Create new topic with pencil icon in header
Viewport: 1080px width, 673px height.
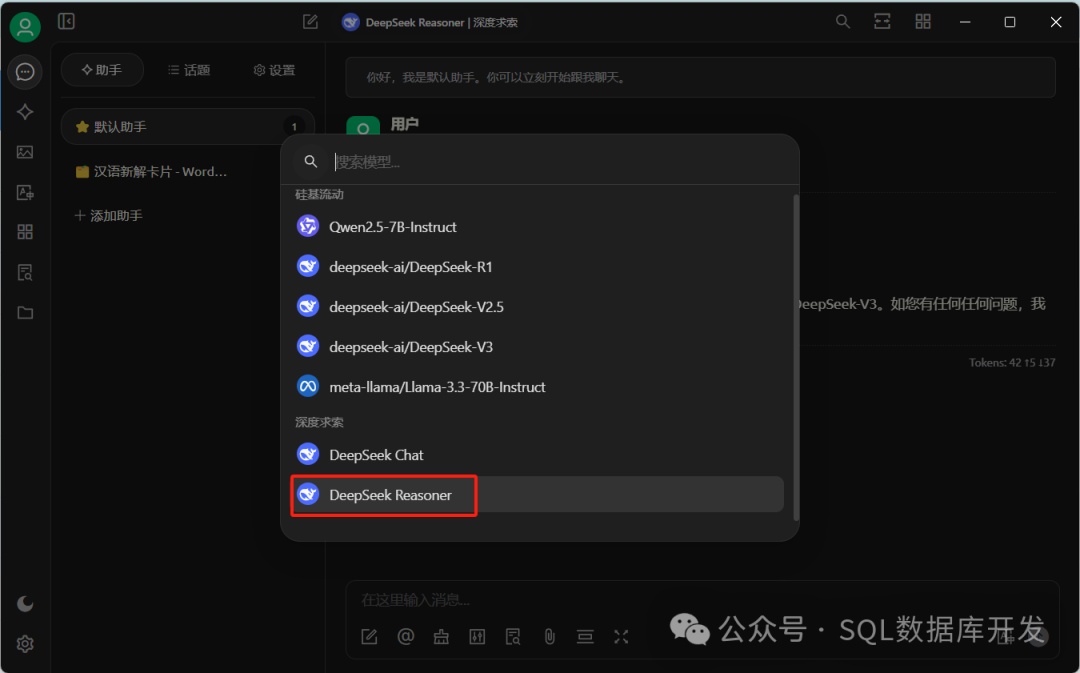tap(311, 22)
